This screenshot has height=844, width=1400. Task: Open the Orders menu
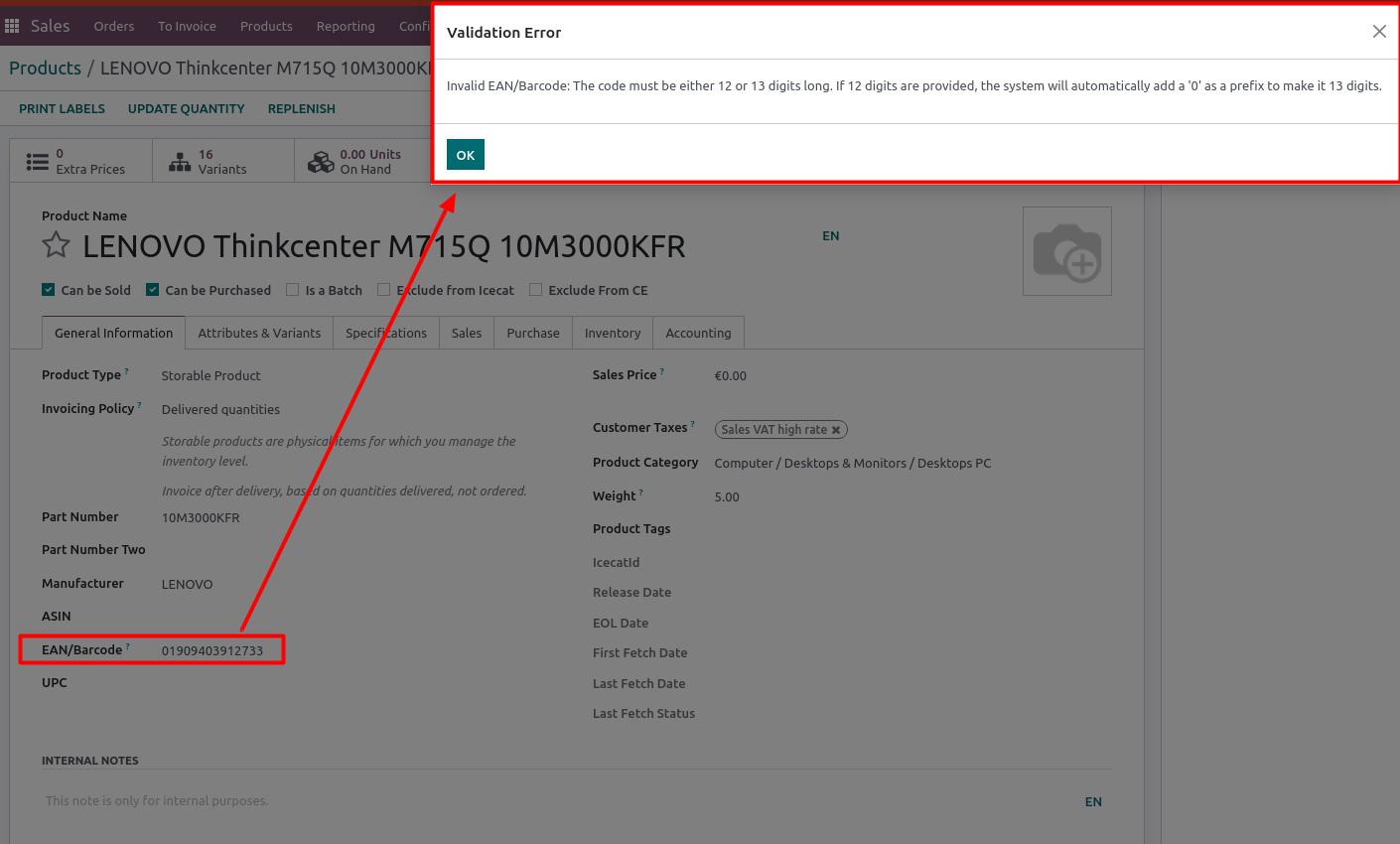114,26
